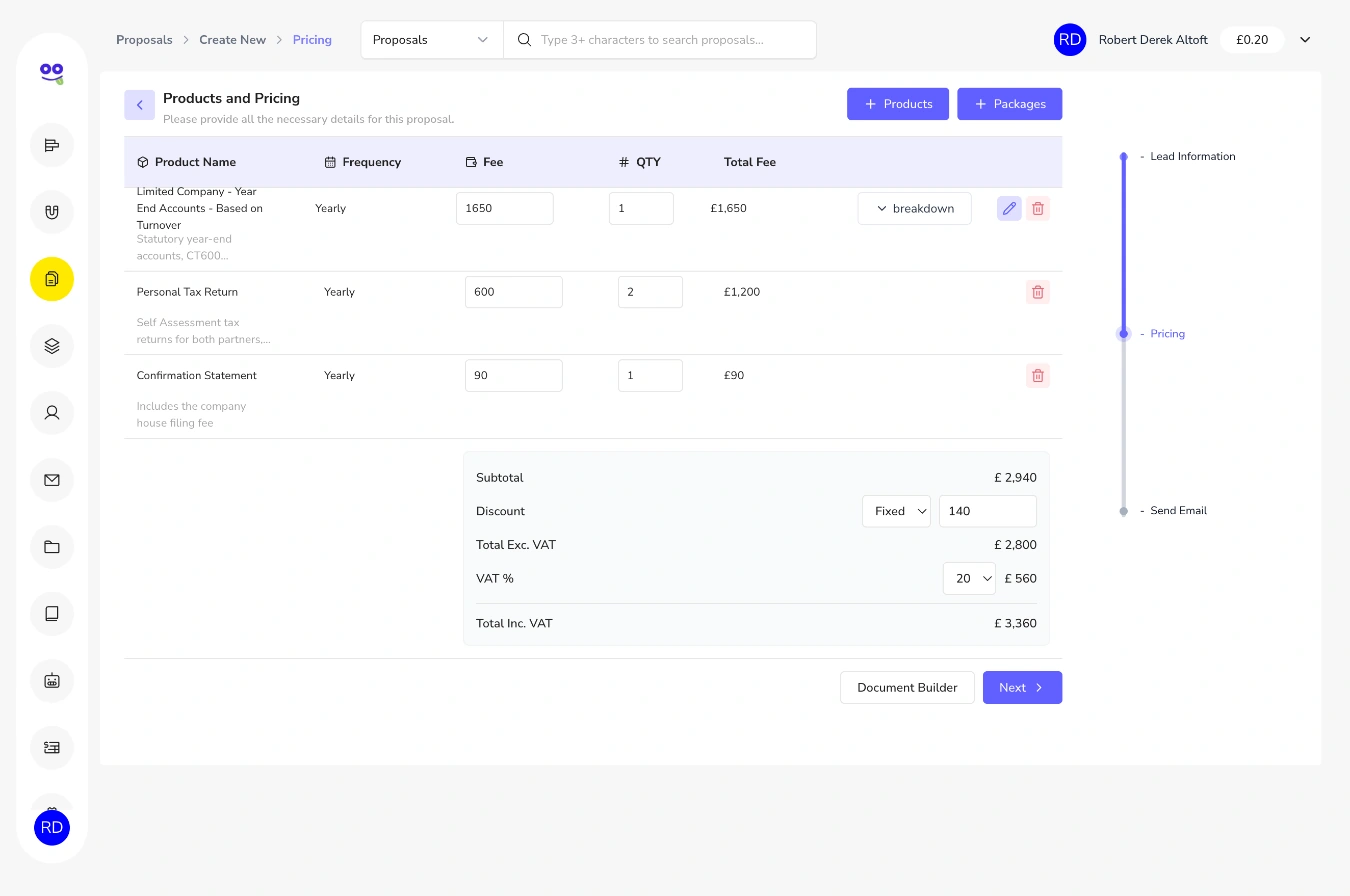Click the Personal Tax Return quantity field
Screen dimensions: 1350x896
click(x=650, y=292)
